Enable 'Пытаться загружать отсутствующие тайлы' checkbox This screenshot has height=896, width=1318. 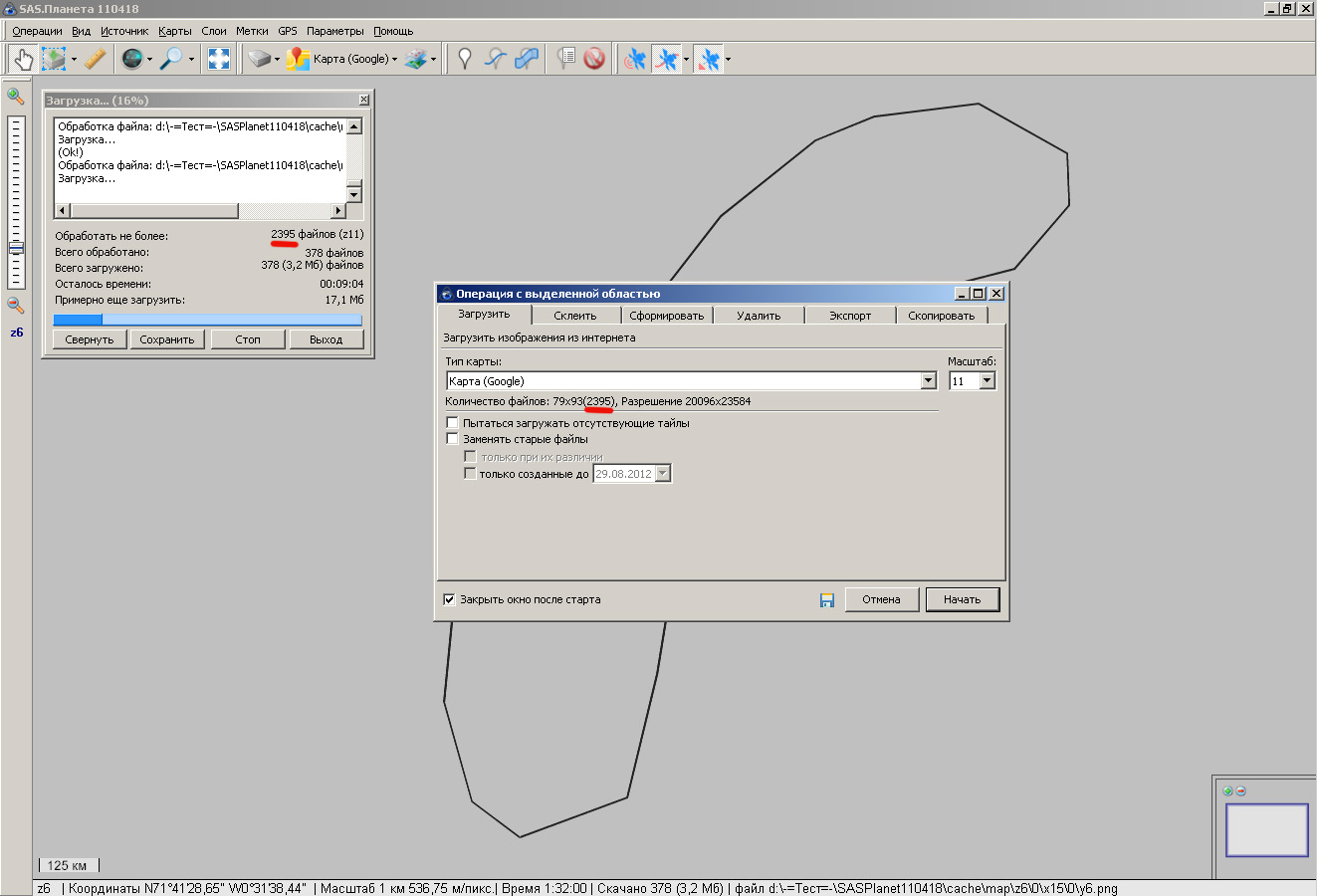453,423
